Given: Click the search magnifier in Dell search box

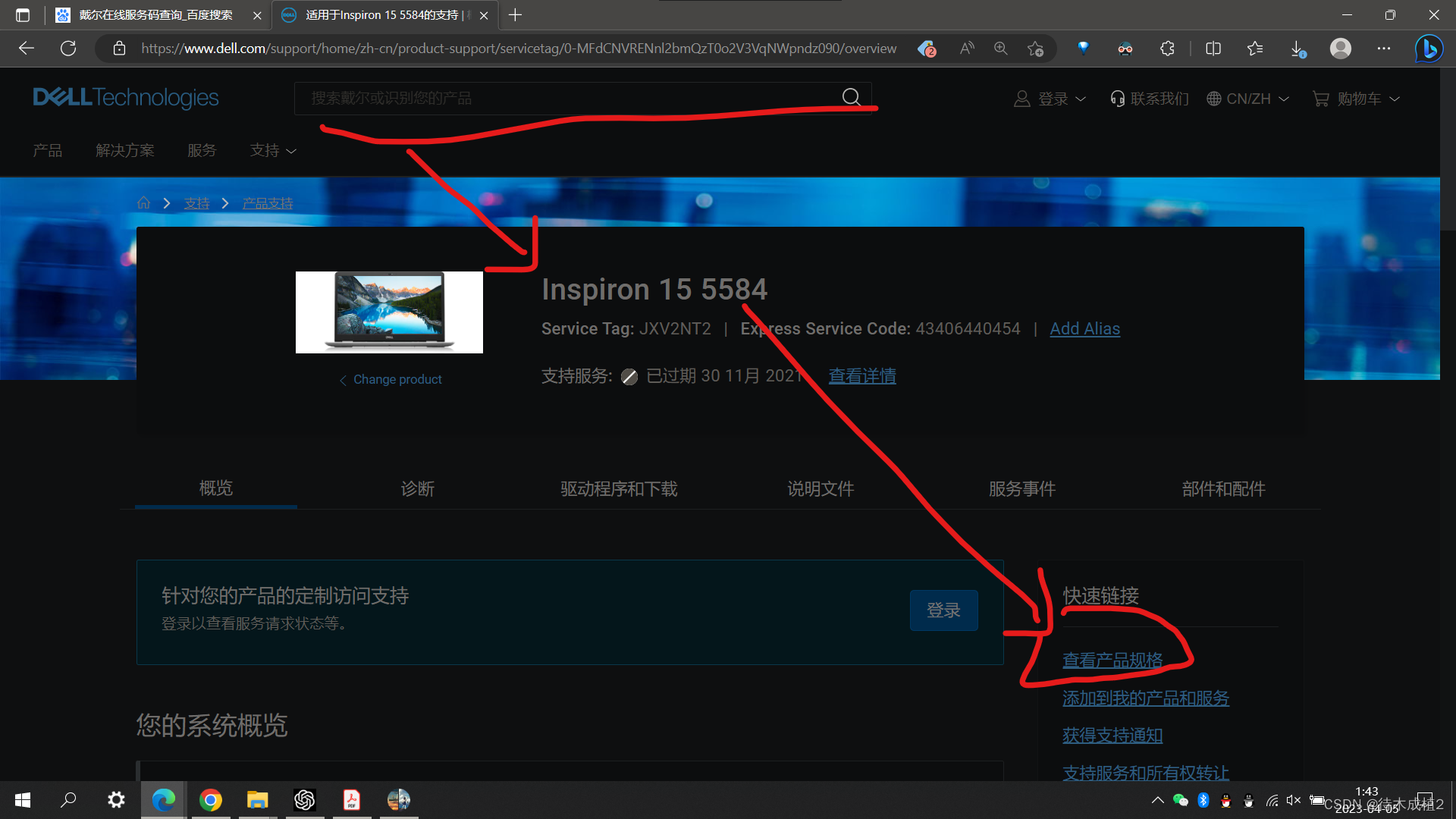Looking at the screenshot, I should 852,97.
